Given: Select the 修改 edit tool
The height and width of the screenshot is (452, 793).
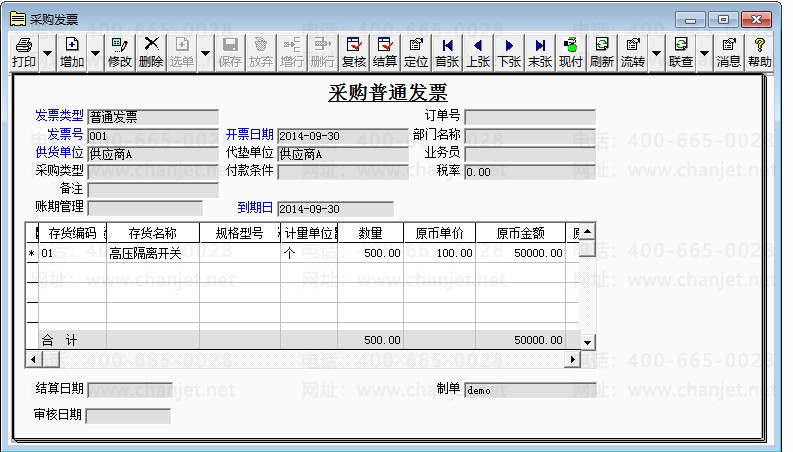Looking at the screenshot, I should (120, 53).
